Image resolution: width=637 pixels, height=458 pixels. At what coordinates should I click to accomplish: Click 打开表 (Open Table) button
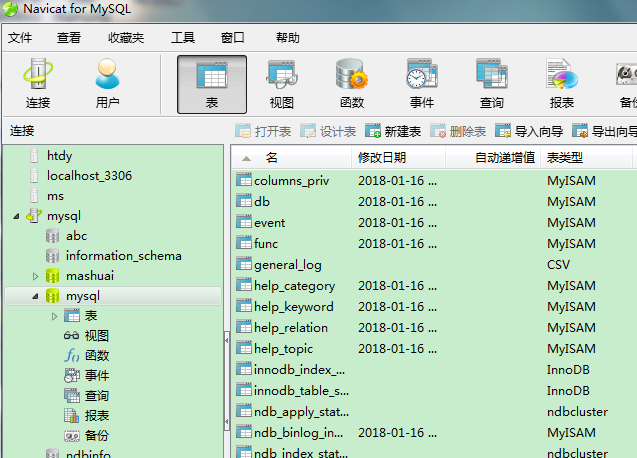pos(263,131)
